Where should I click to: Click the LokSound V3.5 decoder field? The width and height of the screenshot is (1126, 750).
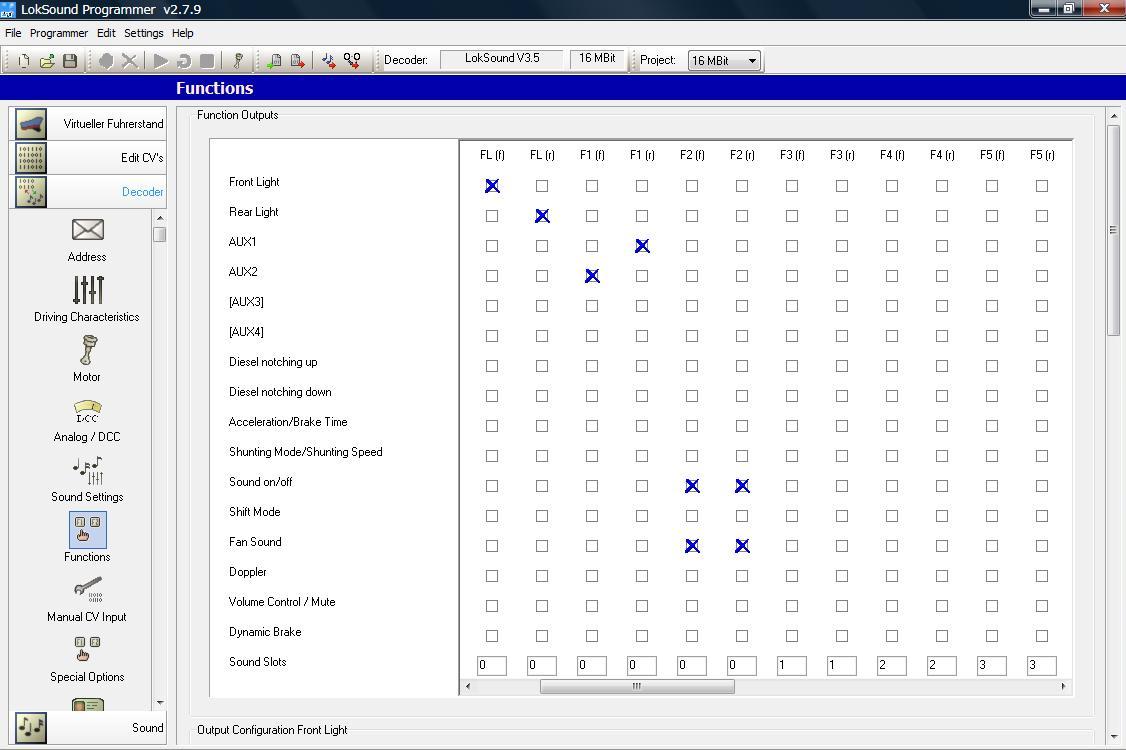[502, 59]
